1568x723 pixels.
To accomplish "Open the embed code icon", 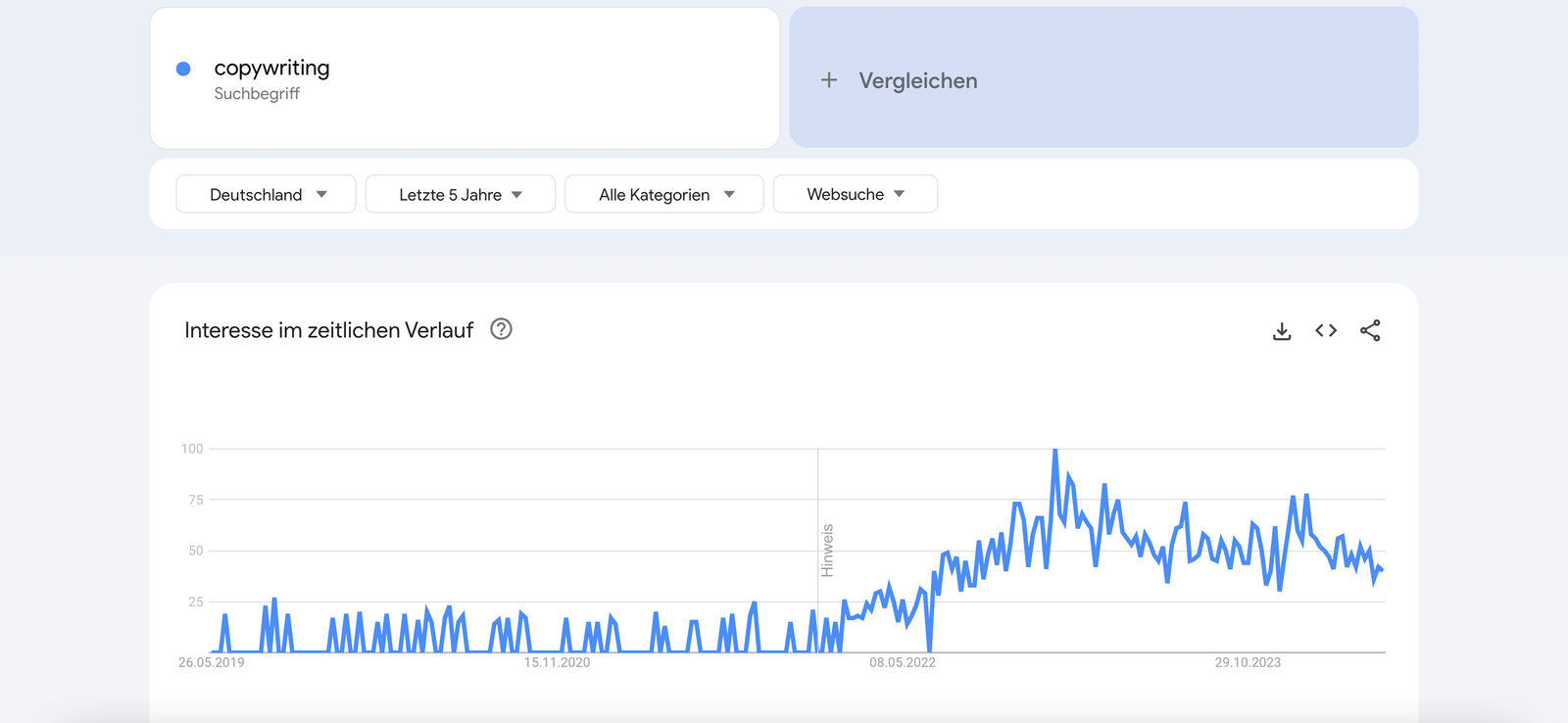I will tap(1326, 331).
